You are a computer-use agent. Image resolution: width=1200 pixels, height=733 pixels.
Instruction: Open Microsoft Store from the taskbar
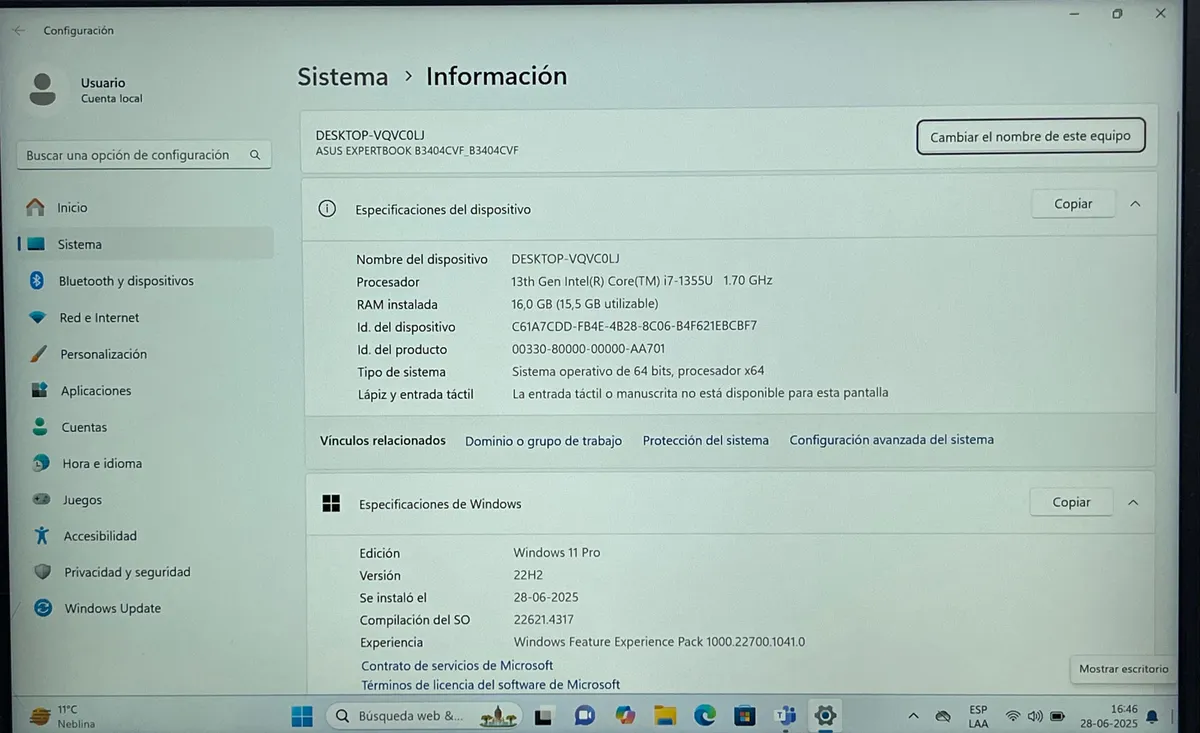[x=745, y=716]
